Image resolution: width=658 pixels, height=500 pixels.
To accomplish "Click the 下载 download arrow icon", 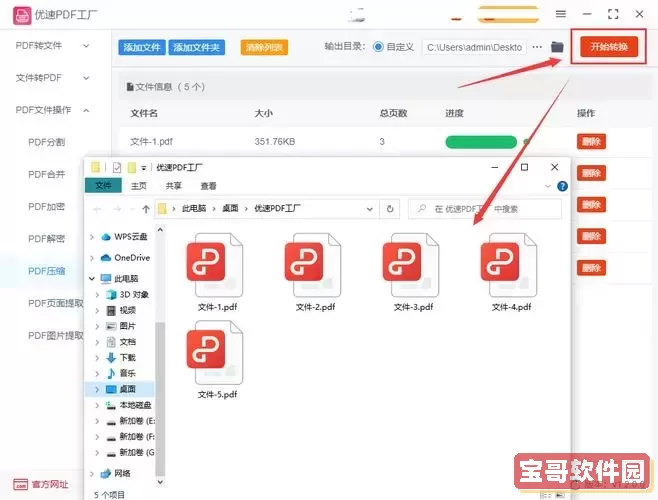I will point(111,358).
